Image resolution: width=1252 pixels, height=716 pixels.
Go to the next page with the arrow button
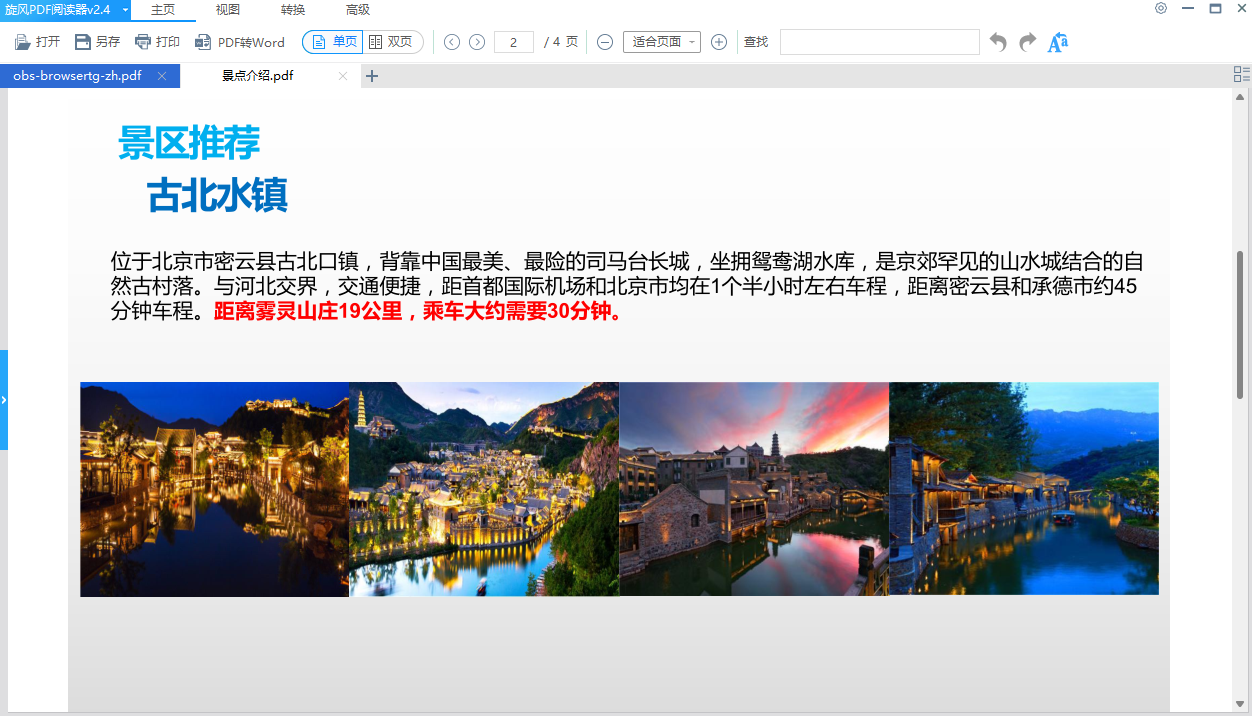(x=478, y=41)
